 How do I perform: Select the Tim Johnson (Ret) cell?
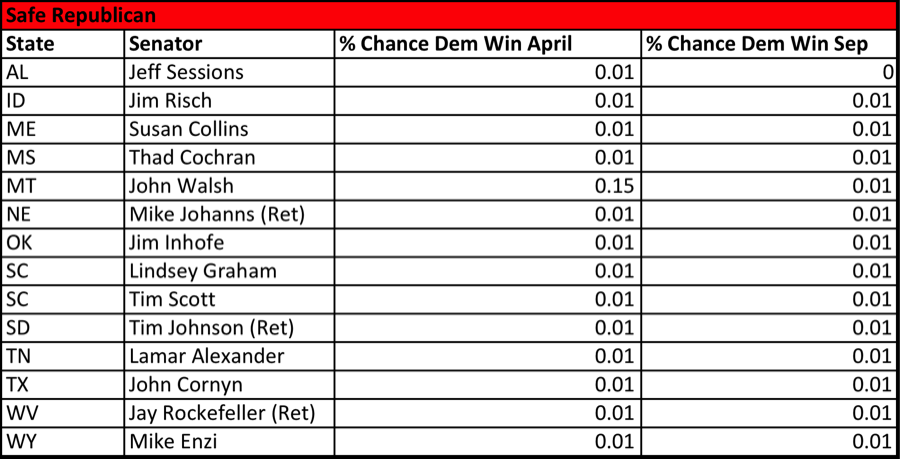point(230,328)
